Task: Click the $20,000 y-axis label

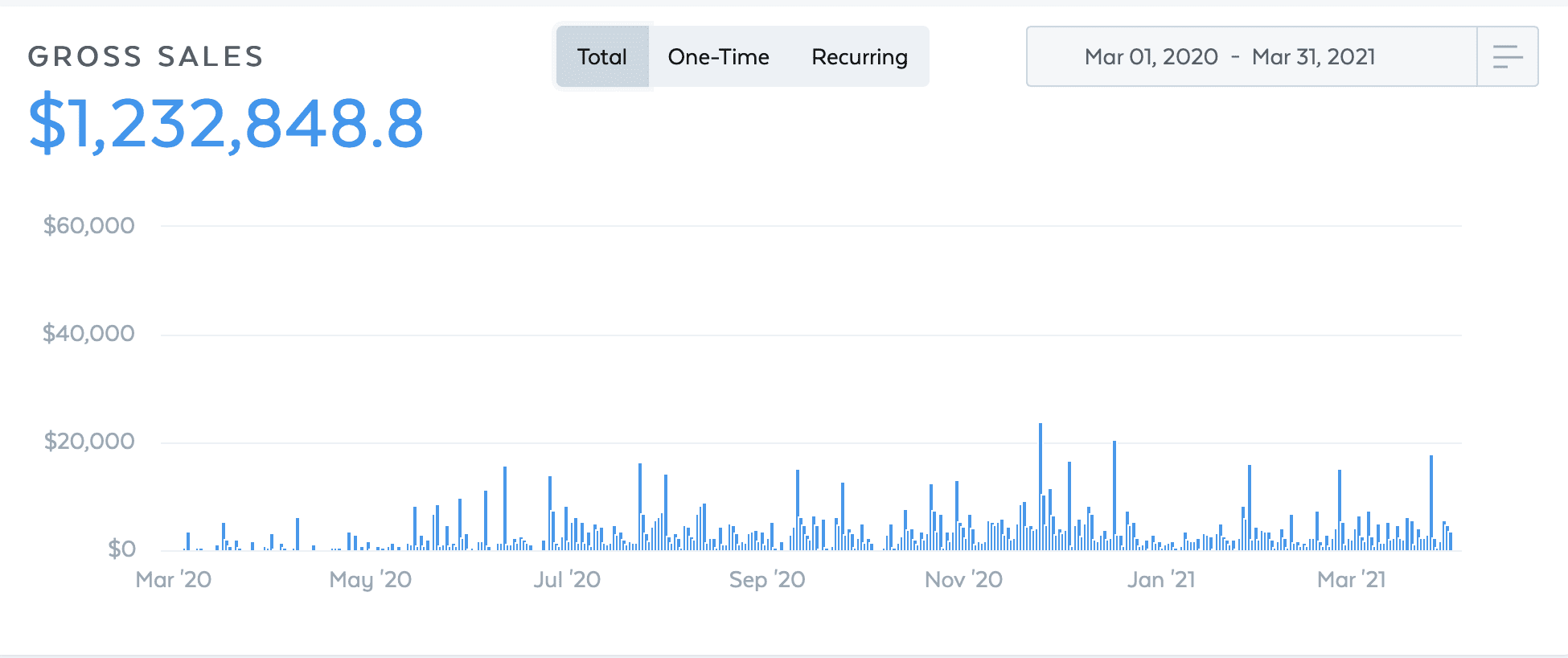Action: point(89,441)
